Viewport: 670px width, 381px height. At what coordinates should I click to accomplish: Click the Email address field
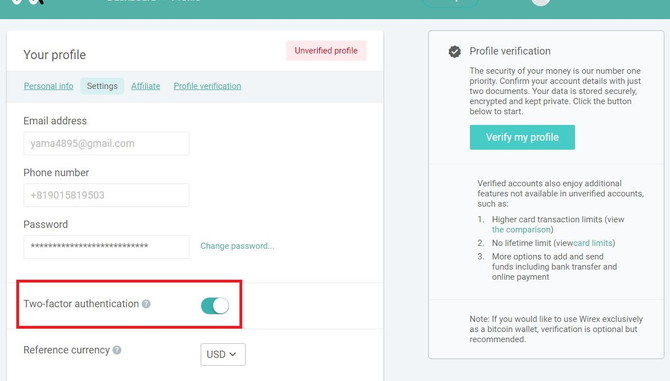point(106,144)
